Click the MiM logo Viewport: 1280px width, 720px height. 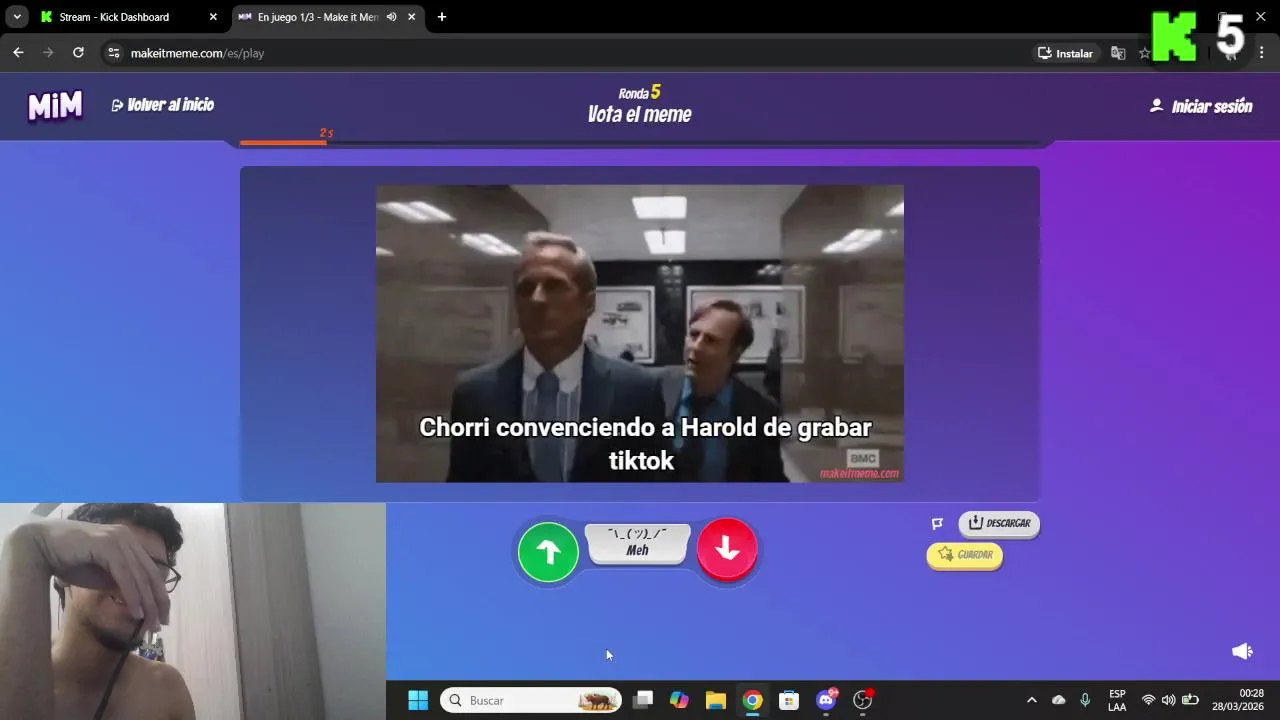point(55,105)
